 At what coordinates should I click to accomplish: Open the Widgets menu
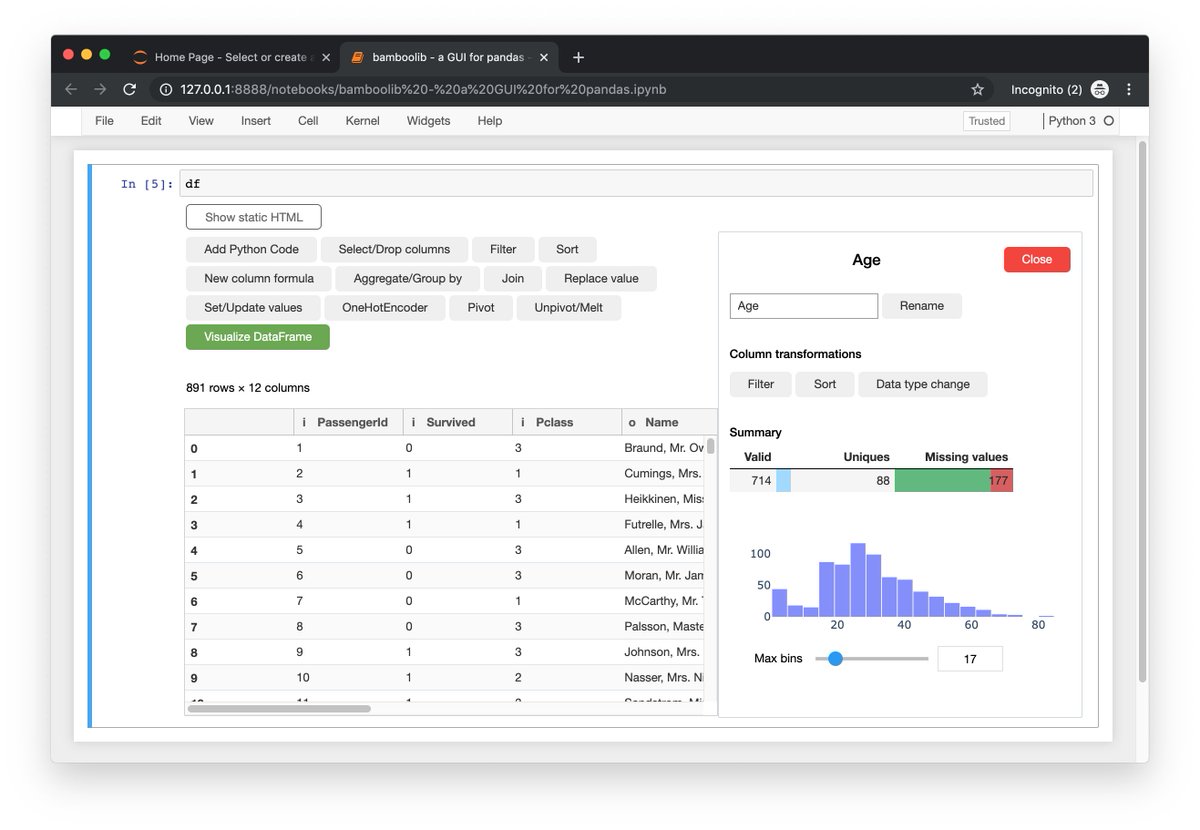428,120
